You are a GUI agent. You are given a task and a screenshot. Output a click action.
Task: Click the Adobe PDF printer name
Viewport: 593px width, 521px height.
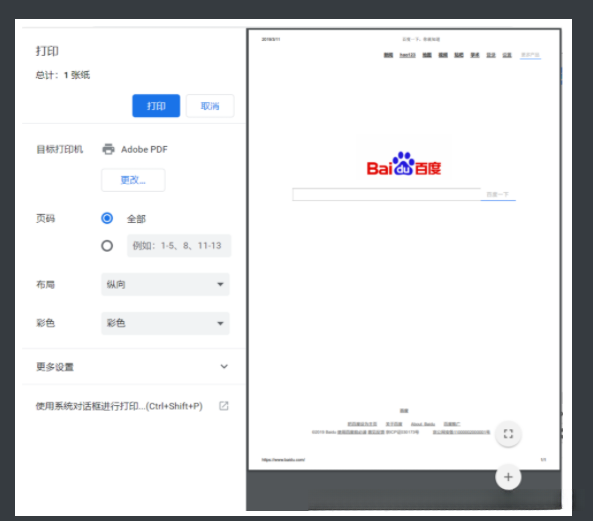point(144,150)
